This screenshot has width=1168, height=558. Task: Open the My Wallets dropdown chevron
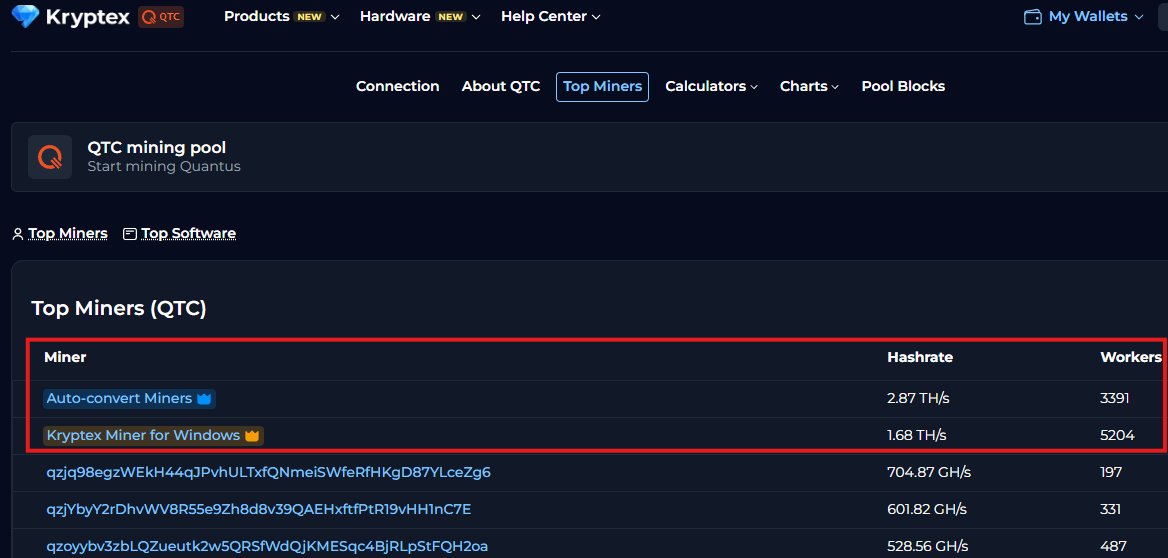1138,17
